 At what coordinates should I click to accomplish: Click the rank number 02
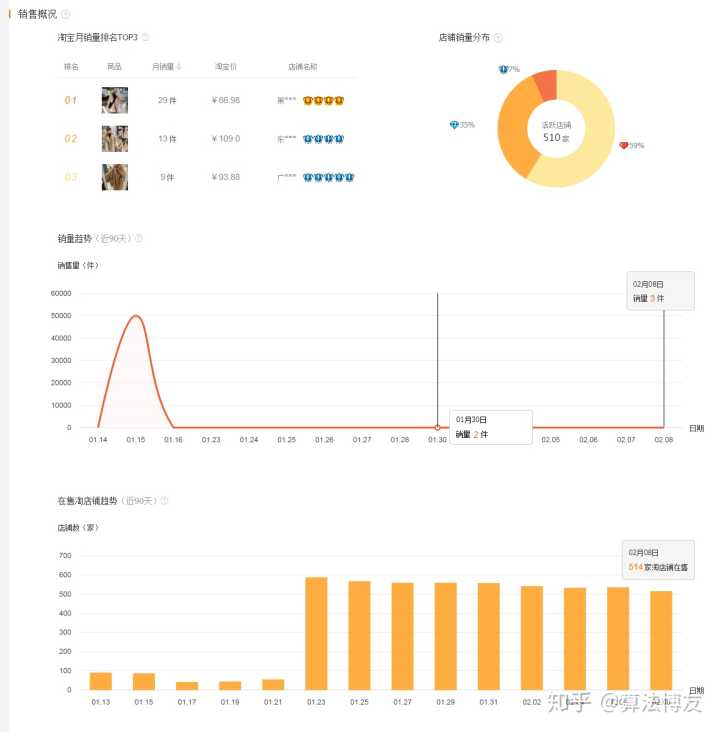click(71, 139)
